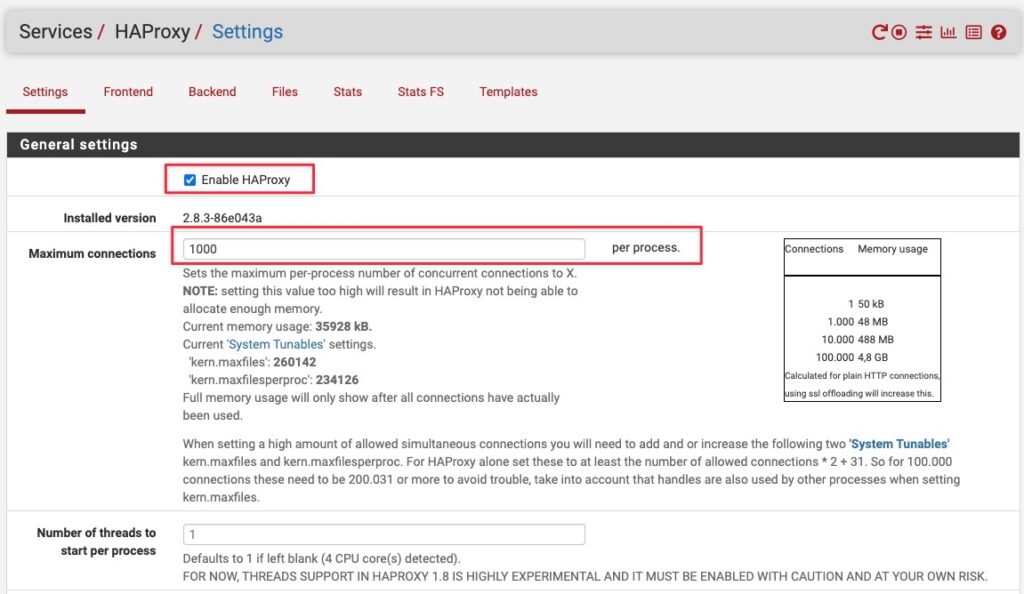
Task: Click the HAProxy breadcrumb
Action: (x=152, y=31)
